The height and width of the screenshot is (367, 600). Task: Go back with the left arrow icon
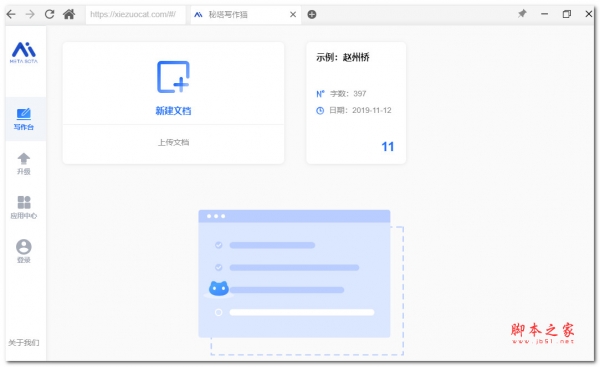(11, 15)
